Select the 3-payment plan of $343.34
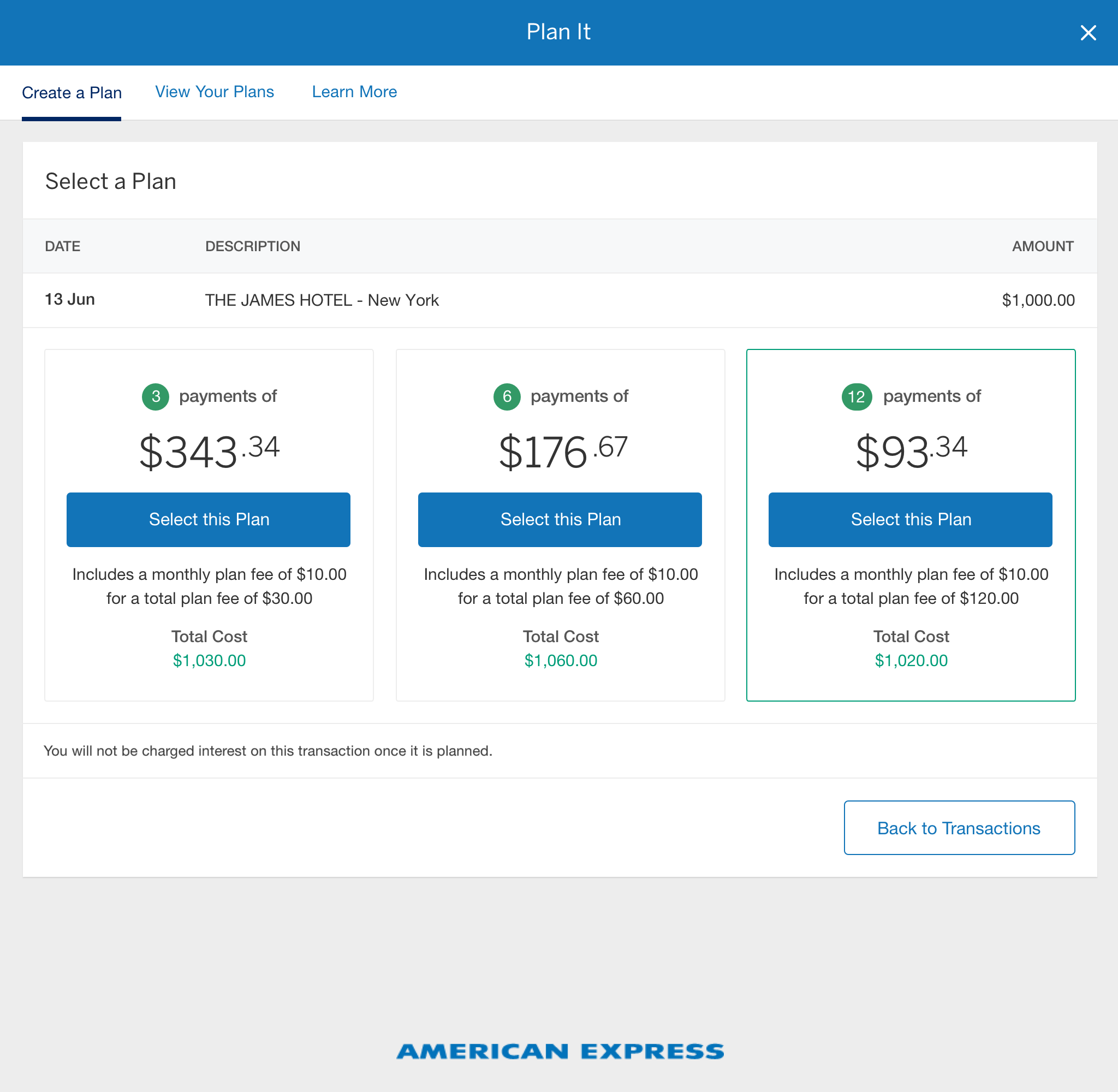The height and width of the screenshot is (1092, 1118). [208, 519]
